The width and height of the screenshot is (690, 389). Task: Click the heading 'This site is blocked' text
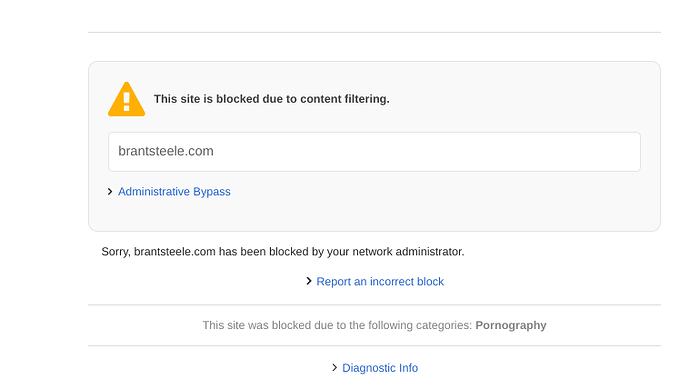(206, 99)
